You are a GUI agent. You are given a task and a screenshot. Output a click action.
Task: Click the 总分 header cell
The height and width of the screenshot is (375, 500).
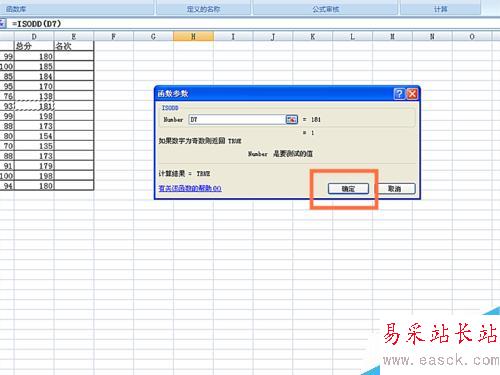point(34,46)
